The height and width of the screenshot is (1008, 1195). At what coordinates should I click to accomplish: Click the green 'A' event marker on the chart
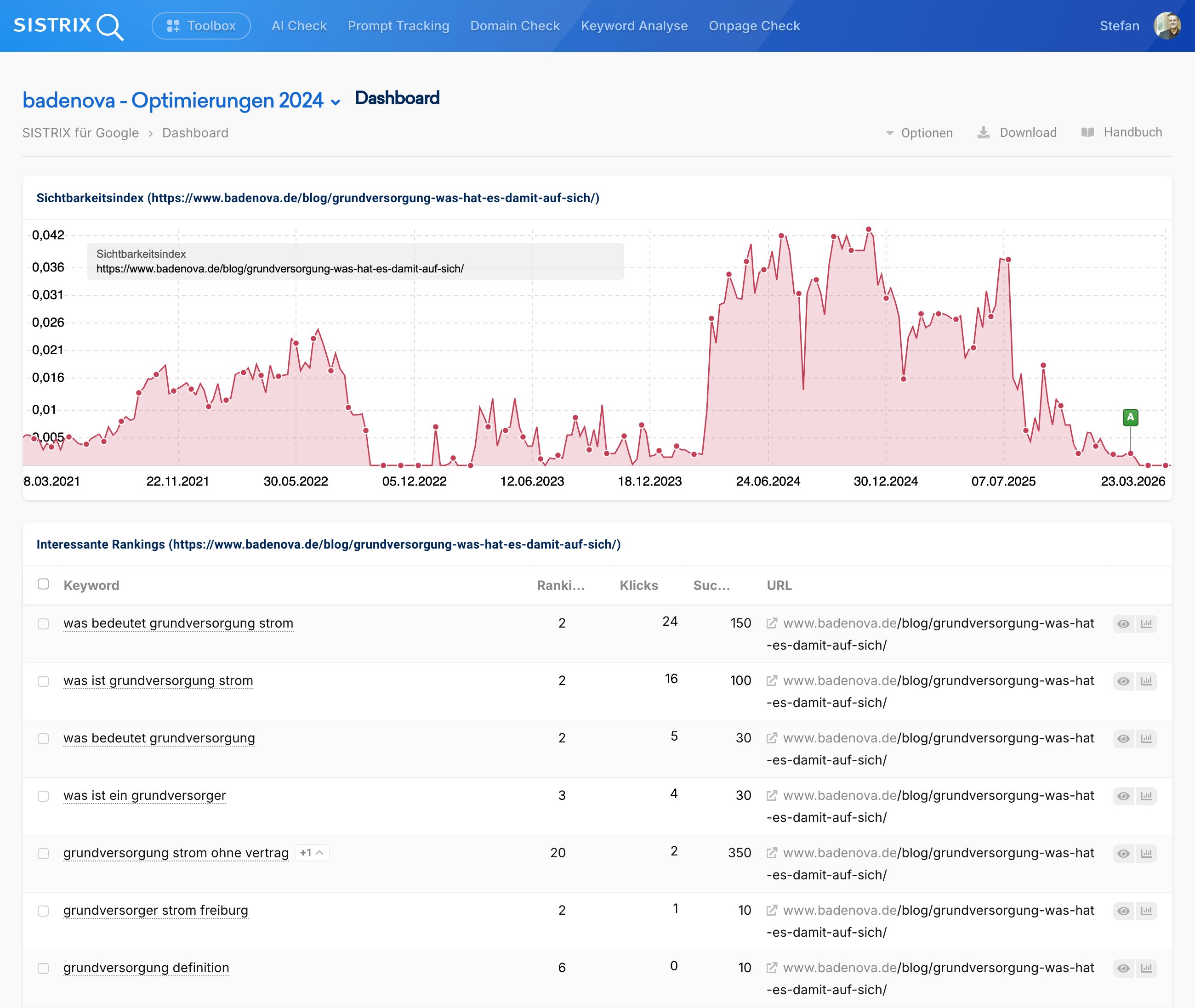point(1130,418)
